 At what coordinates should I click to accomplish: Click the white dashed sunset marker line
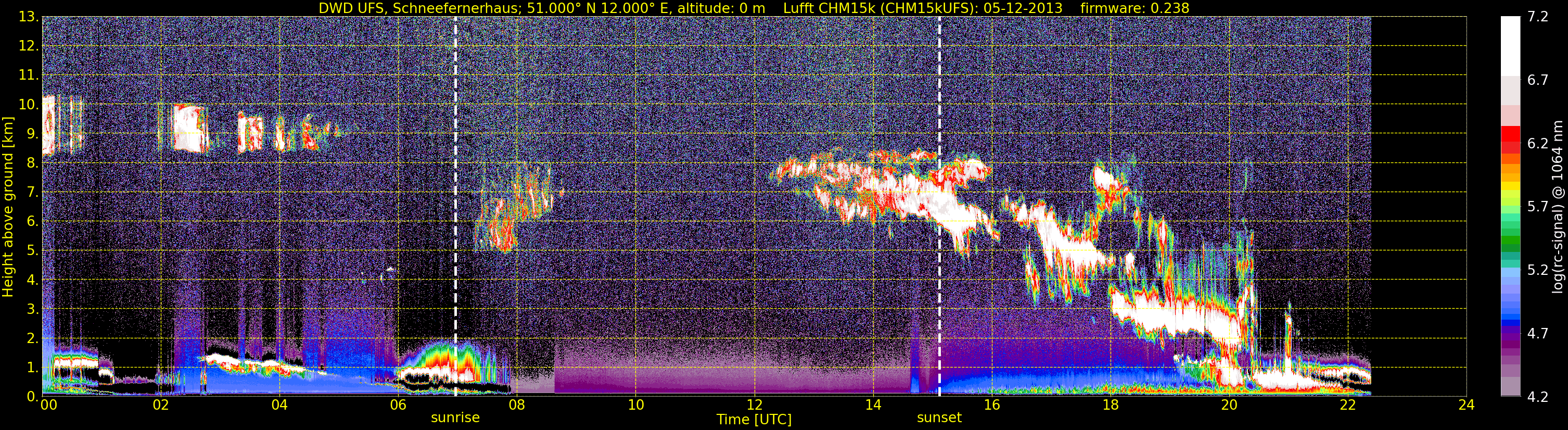(939, 207)
